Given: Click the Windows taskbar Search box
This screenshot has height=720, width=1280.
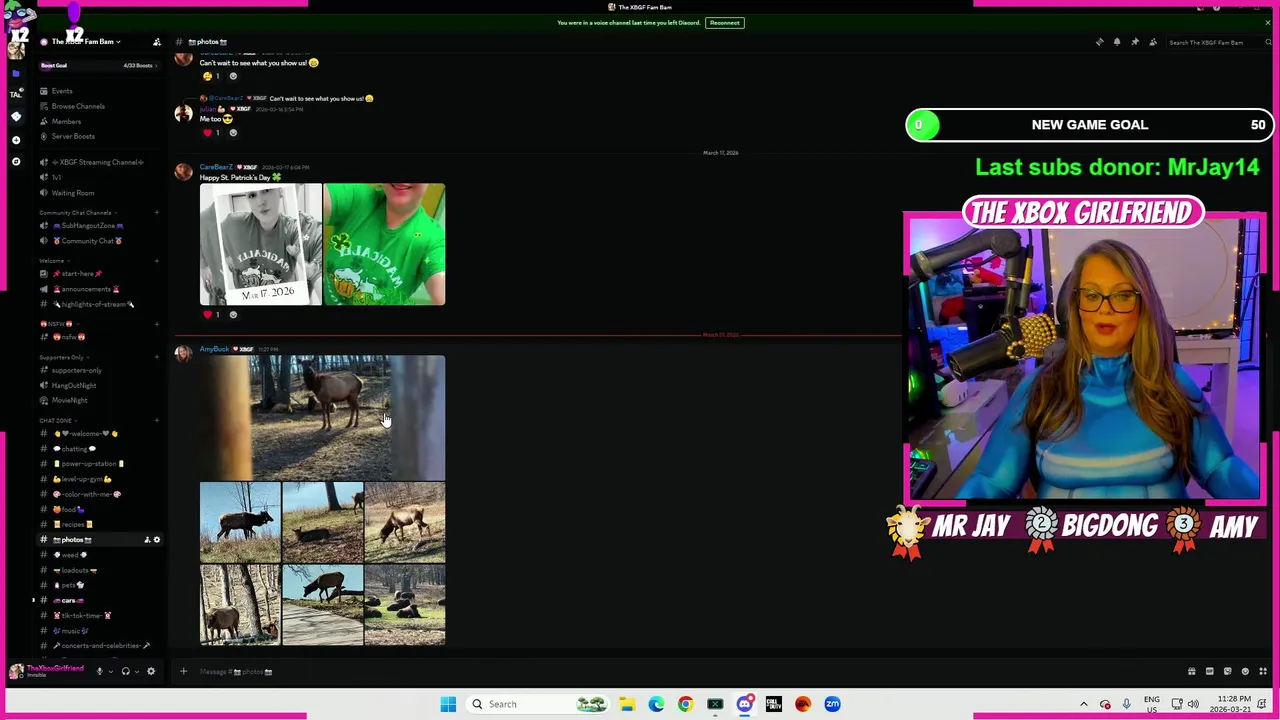Looking at the screenshot, I should [537, 704].
